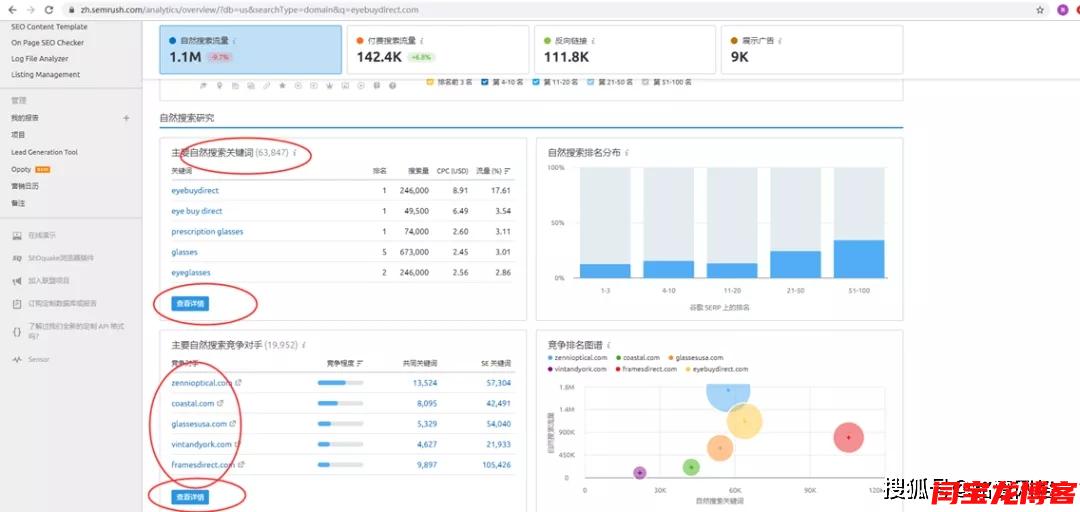Click the red framesdirect.com bubble in chart

(x=848, y=437)
